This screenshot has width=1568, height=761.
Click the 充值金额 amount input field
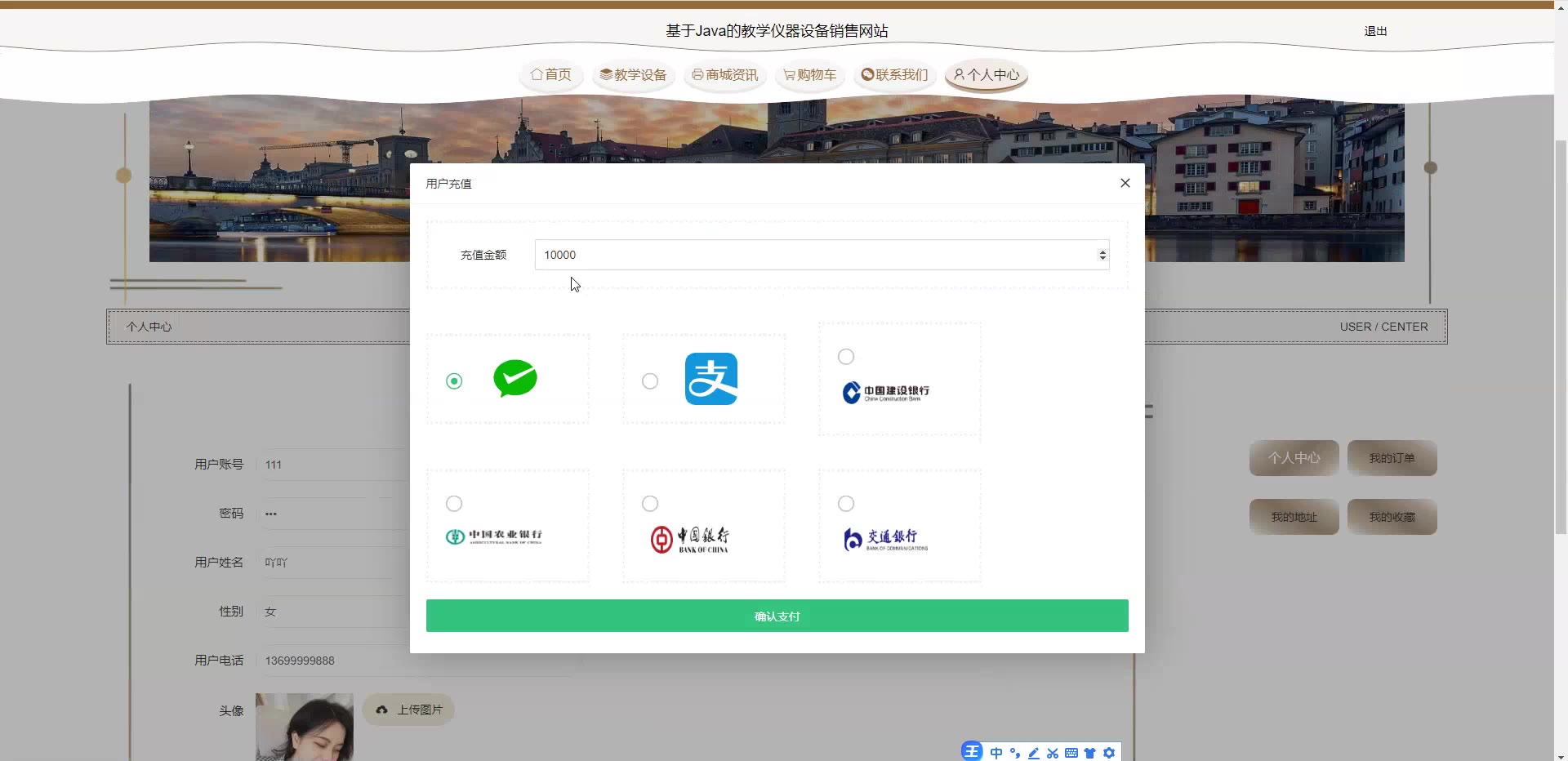[822, 255]
